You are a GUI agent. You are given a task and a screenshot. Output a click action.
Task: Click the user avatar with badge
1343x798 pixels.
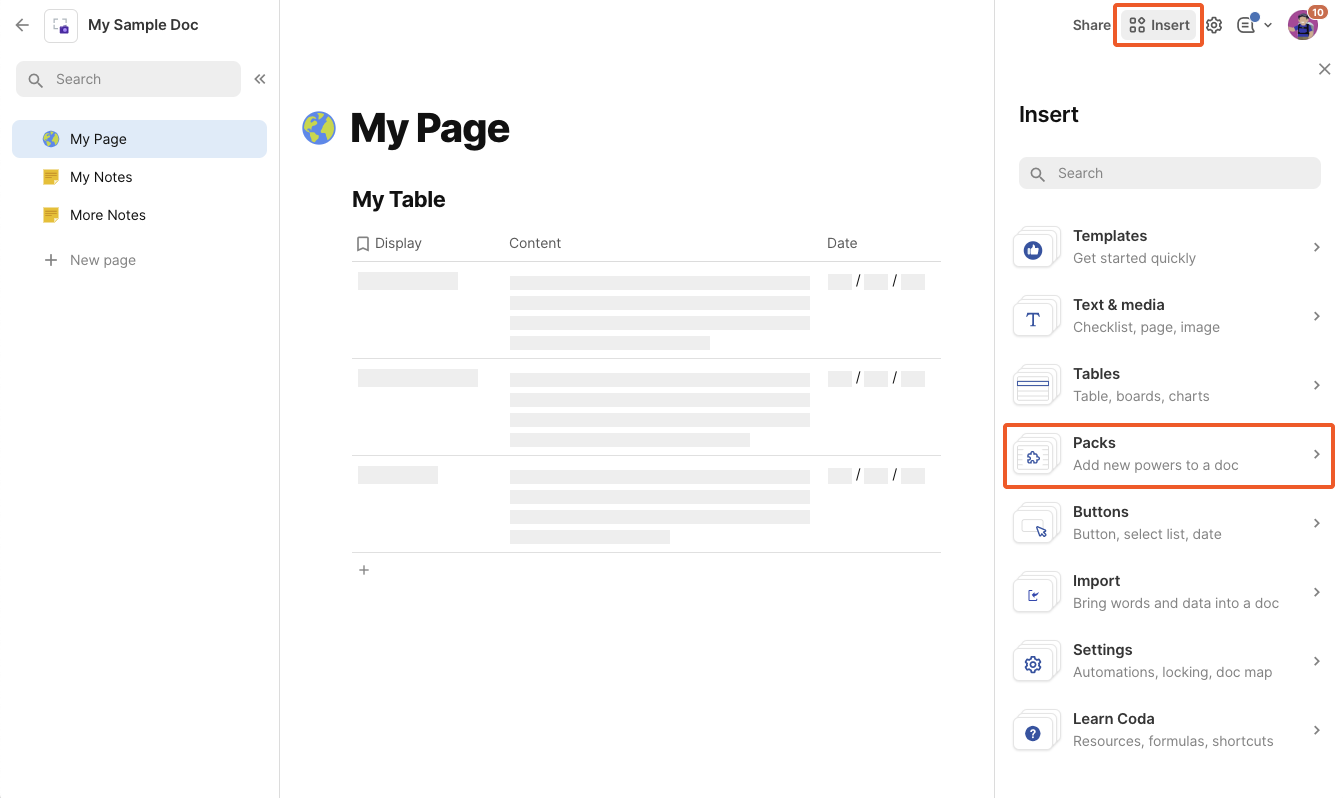click(1302, 25)
